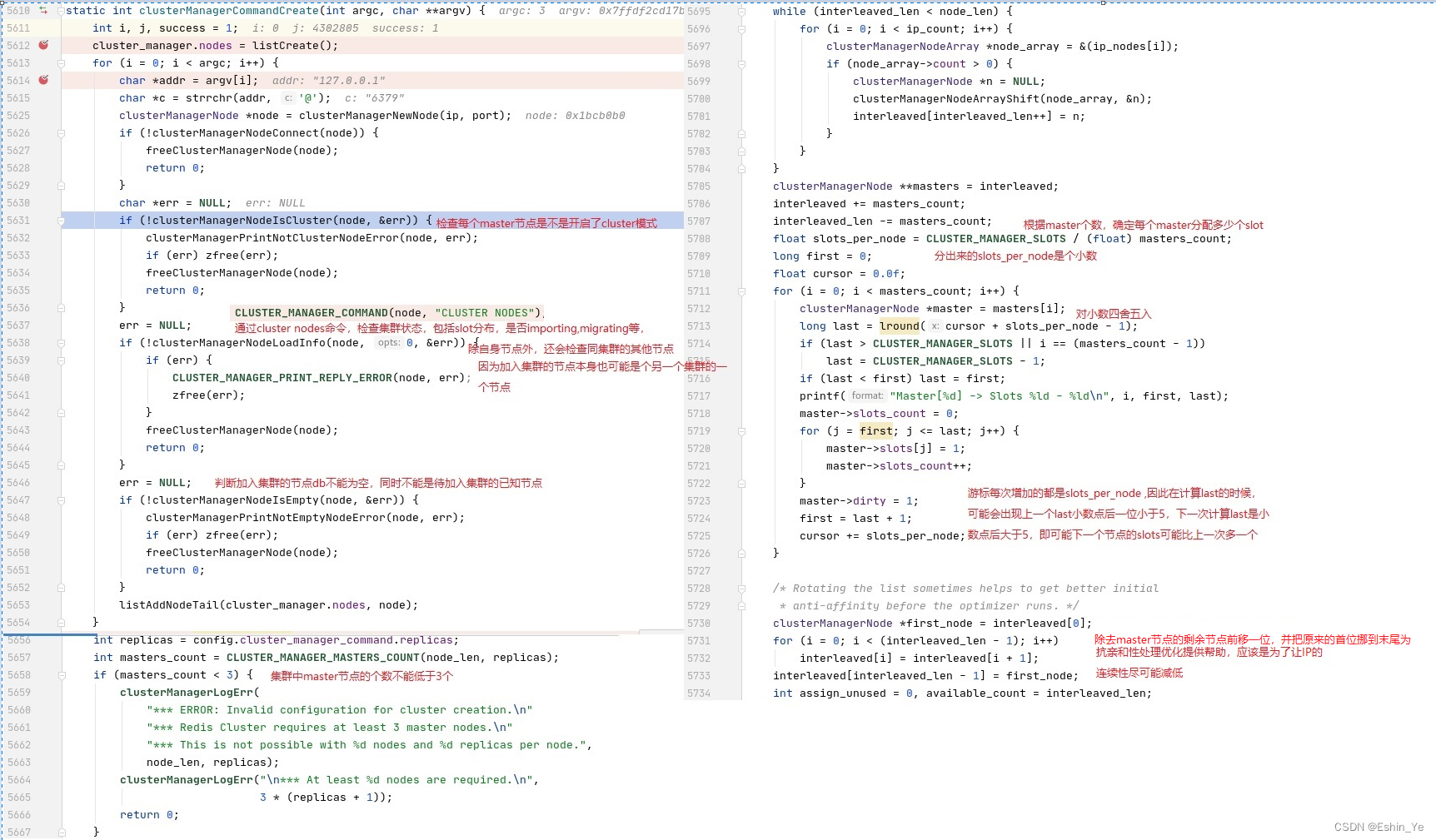Remove the breakpoint on line 5614
The height and width of the screenshot is (840, 1436).
(43, 80)
